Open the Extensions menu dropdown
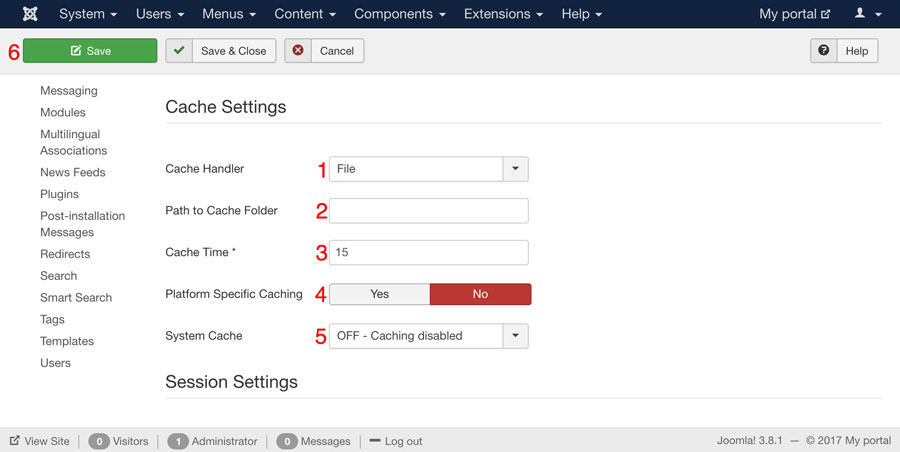Viewport: 900px width, 452px height. click(x=503, y=14)
